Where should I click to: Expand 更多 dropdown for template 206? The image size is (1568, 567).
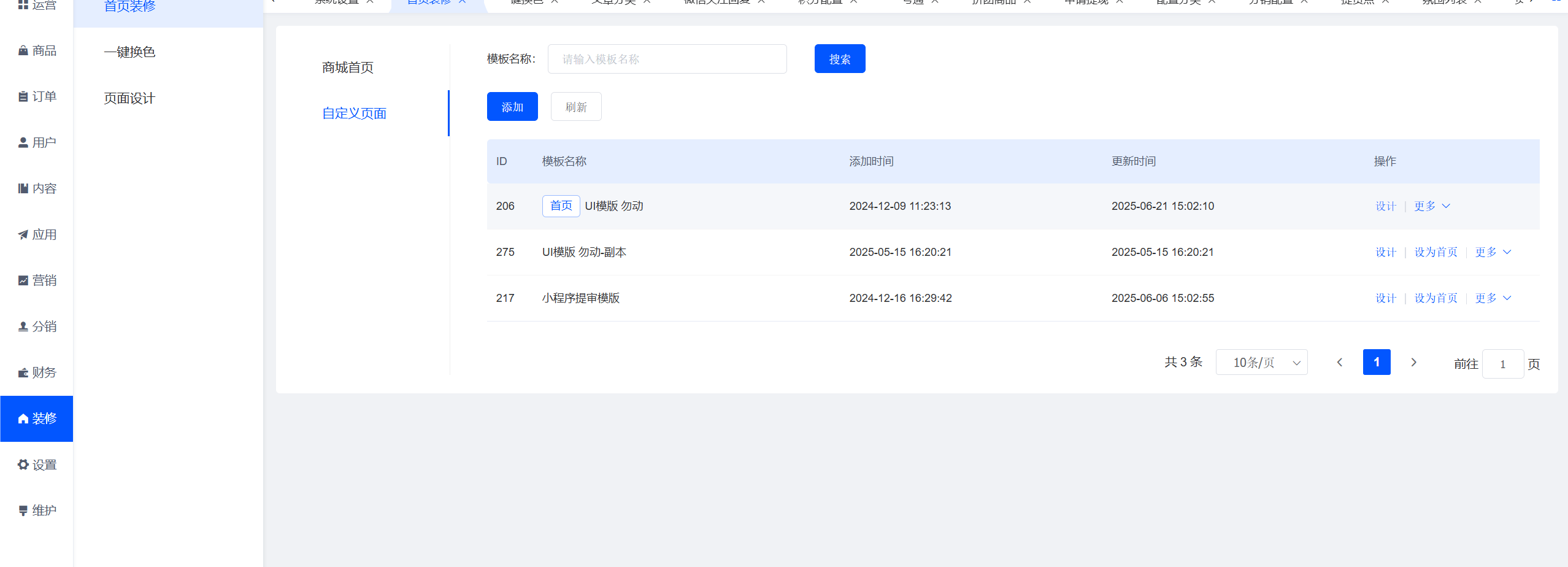1432,206
